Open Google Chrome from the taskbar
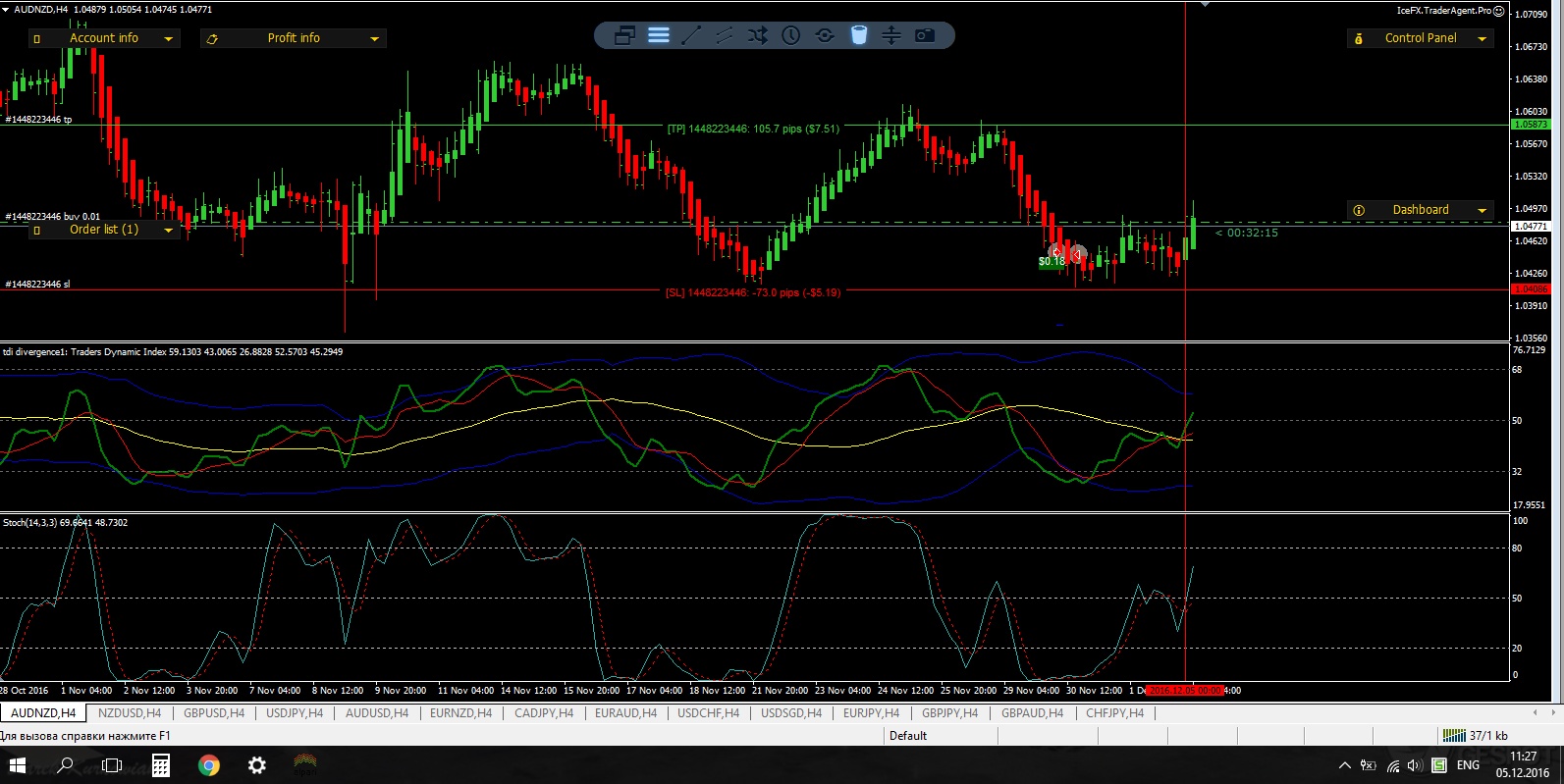The width and height of the screenshot is (1564, 784). [208, 765]
